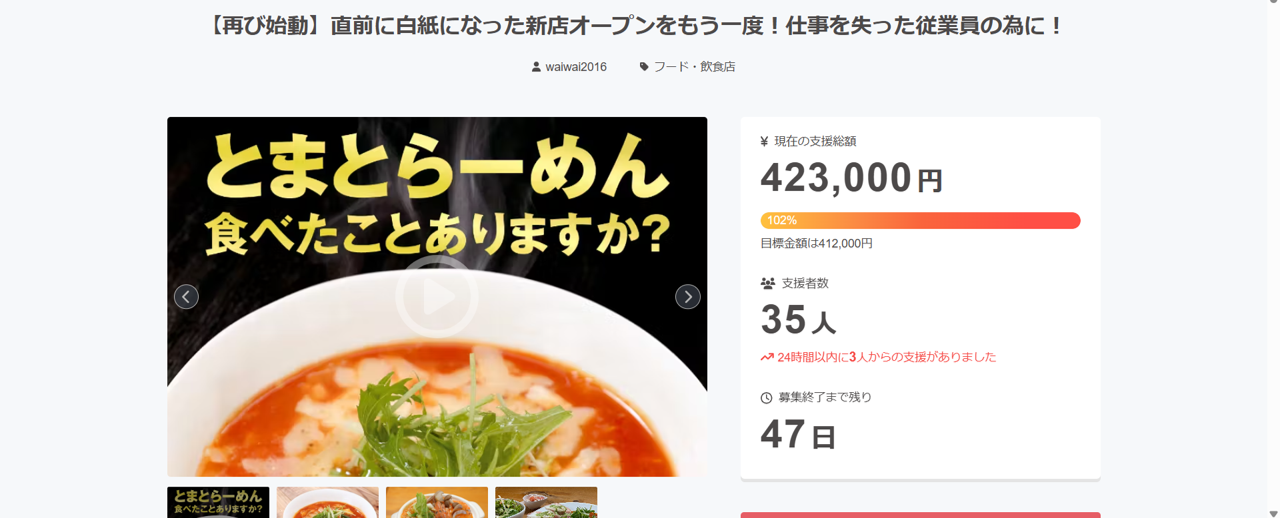
Task: Click the 102% funding progress bar
Action: (920, 220)
